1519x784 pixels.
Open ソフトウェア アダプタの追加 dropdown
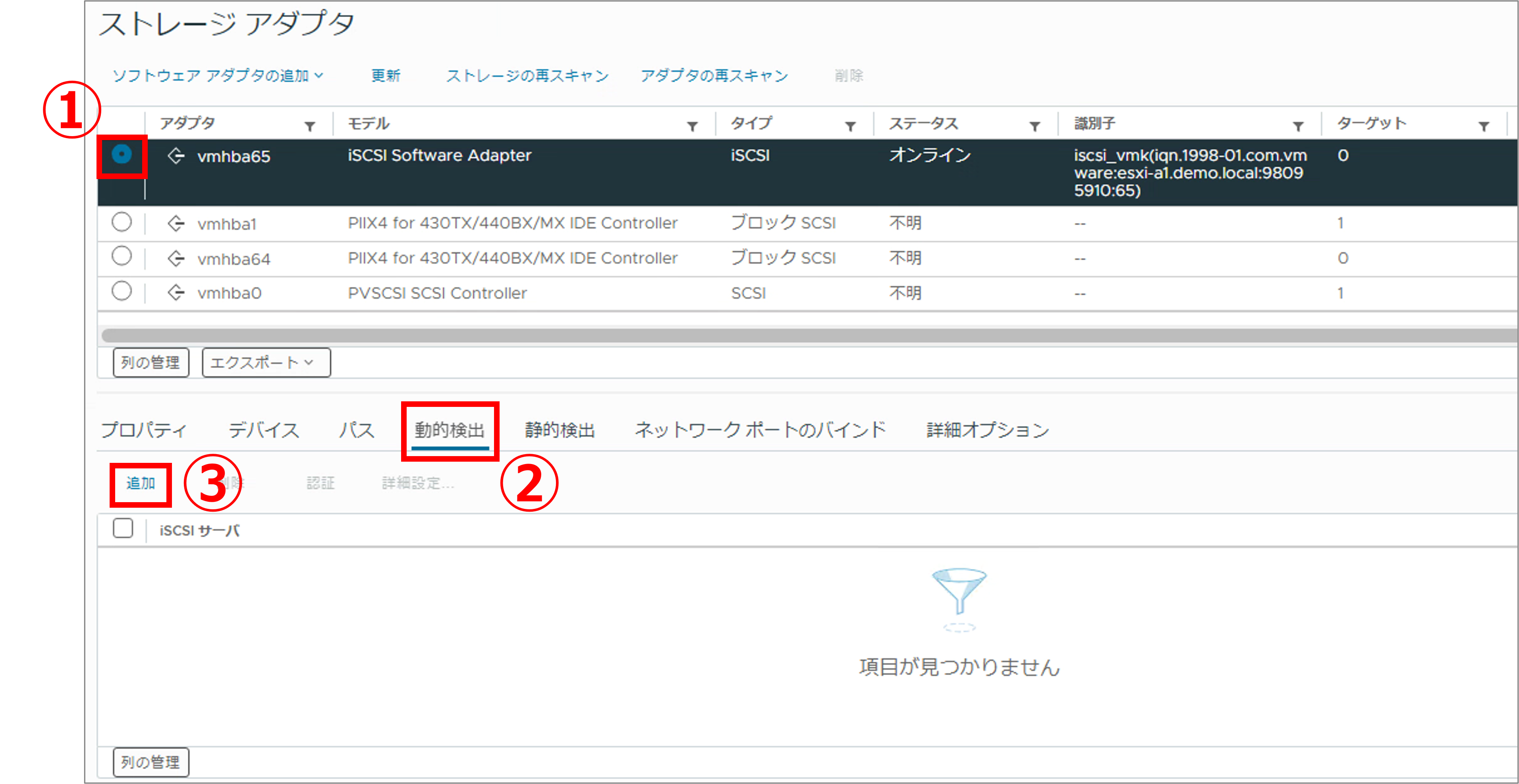(218, 75)
